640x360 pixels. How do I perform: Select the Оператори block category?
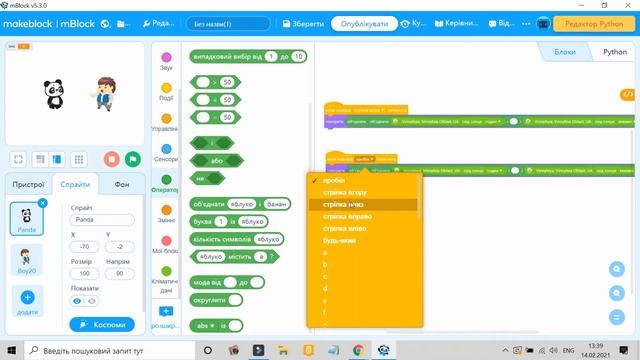pos(166,184)
